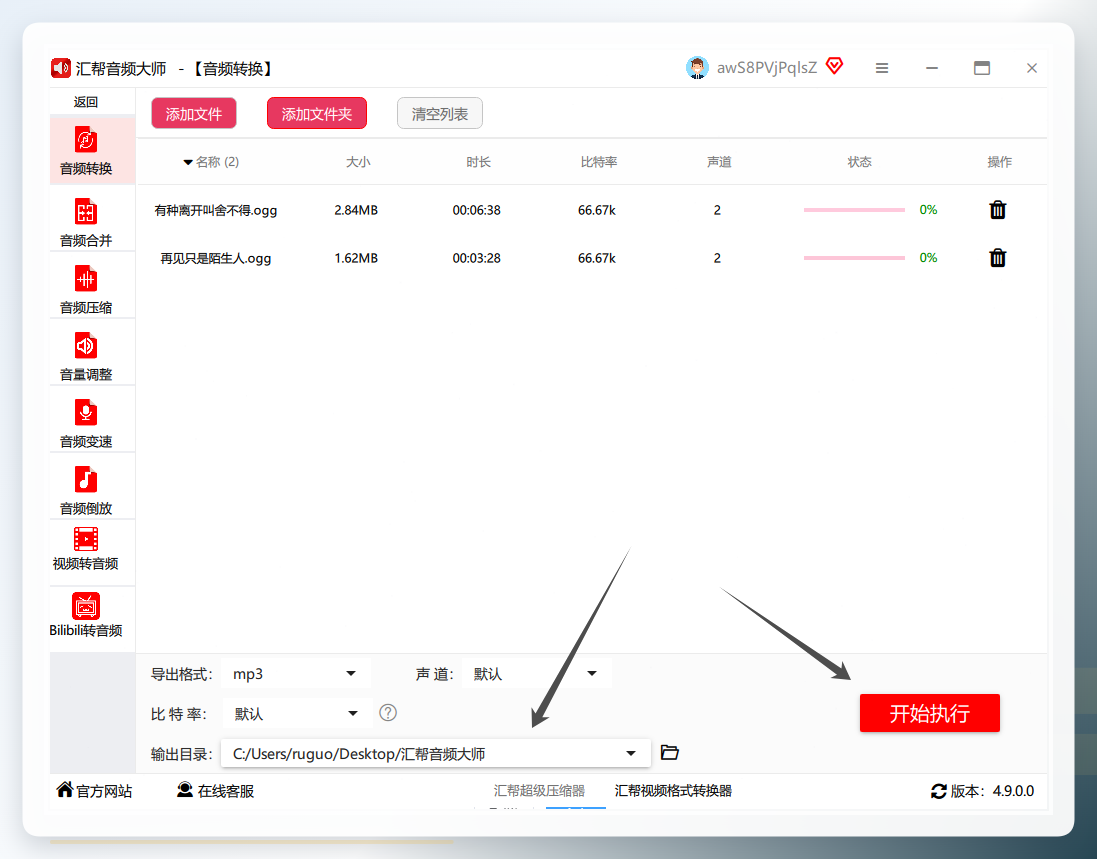
Task: Expand the 导出格式 mp3 dropdown
Action: tap(296, 674)
